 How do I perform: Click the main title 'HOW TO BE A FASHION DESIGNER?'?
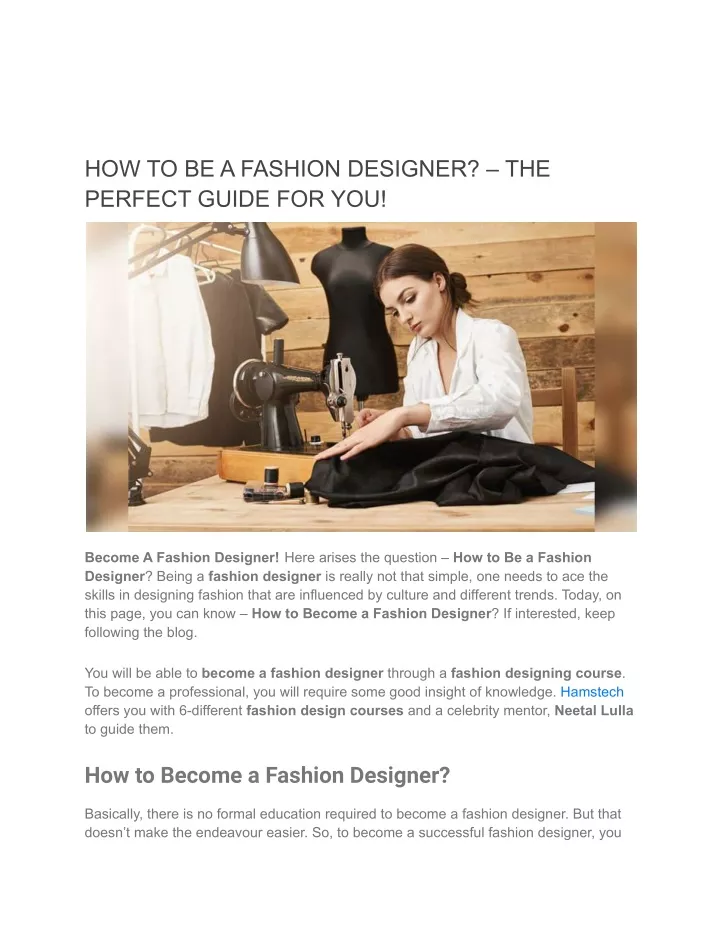(282, 169)
